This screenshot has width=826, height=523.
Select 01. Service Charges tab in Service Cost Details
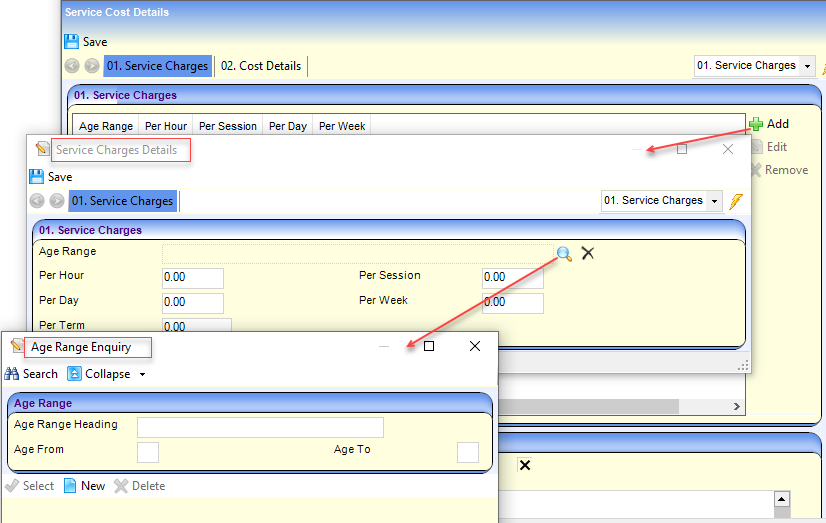(x=157, y=66)
